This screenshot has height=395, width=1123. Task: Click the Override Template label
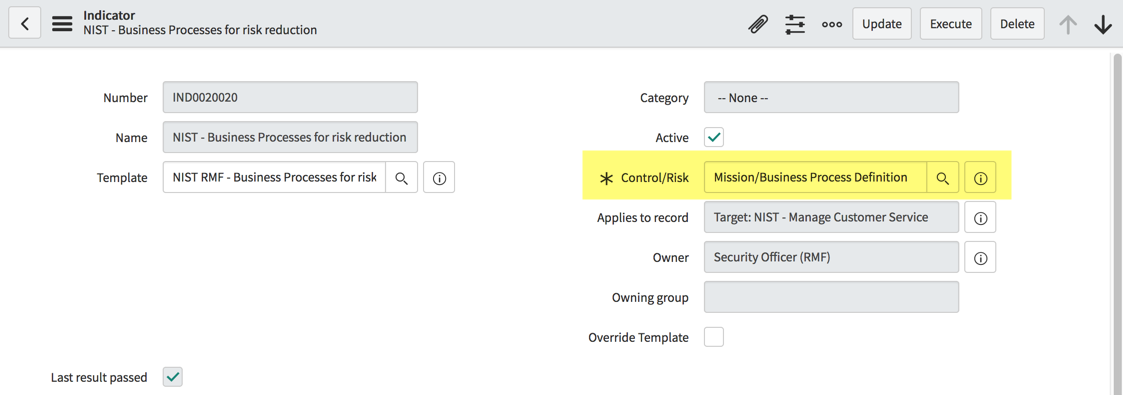[639, 337]
